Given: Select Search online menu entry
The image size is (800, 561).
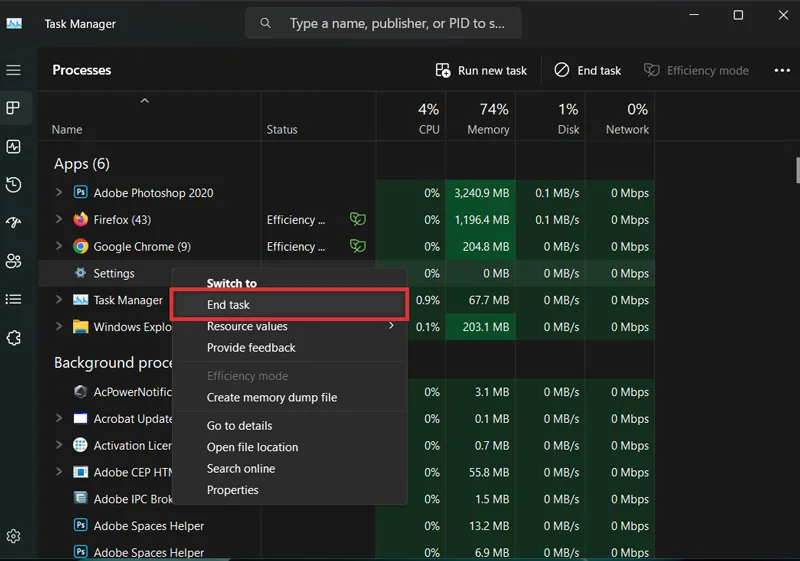Looking at the screenshot, I should (x=289, y=468).
